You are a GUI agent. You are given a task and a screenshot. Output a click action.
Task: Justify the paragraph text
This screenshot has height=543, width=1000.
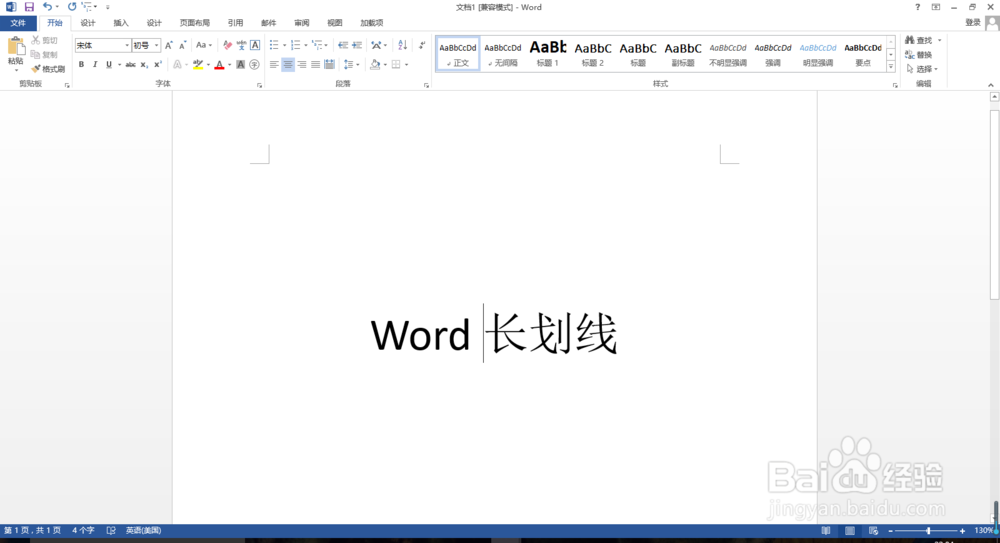click(x=316, y=64)
